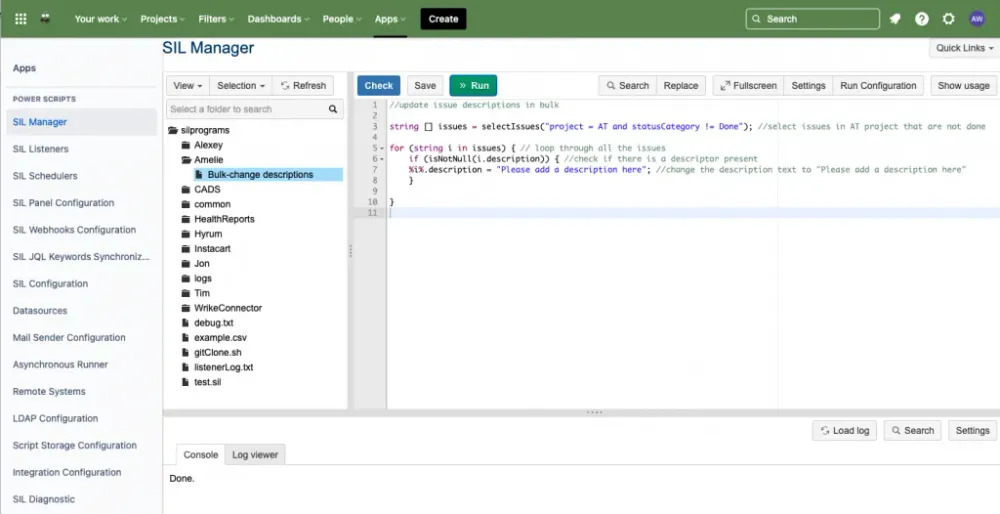Screen dimensions: 1000x514
Task: Click the top Search field
Action: pos(812,19)
